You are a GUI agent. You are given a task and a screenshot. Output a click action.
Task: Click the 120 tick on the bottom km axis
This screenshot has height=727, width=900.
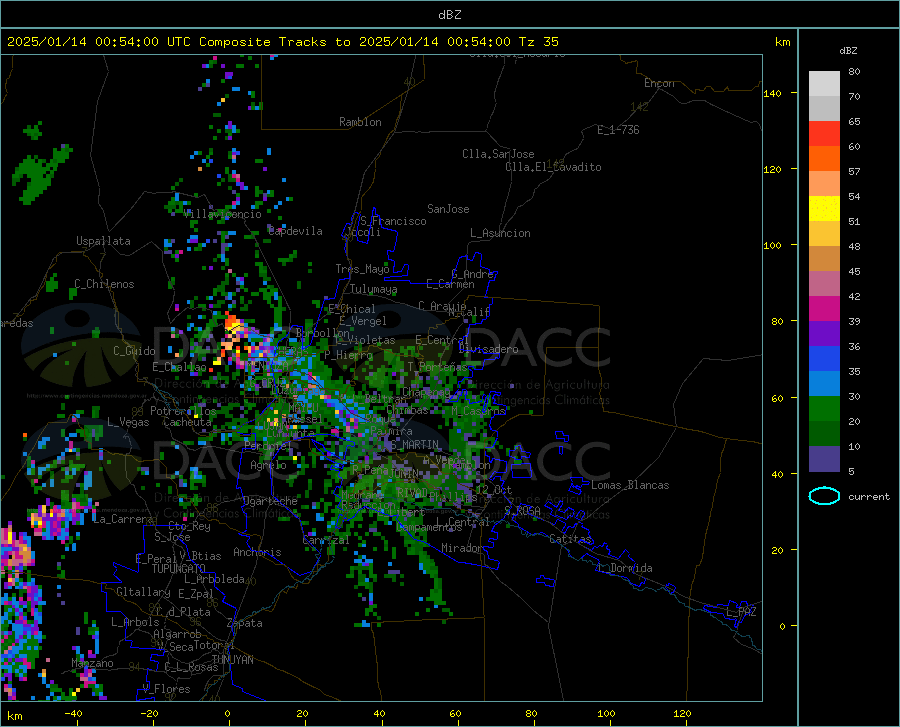(x=682, y=713)
